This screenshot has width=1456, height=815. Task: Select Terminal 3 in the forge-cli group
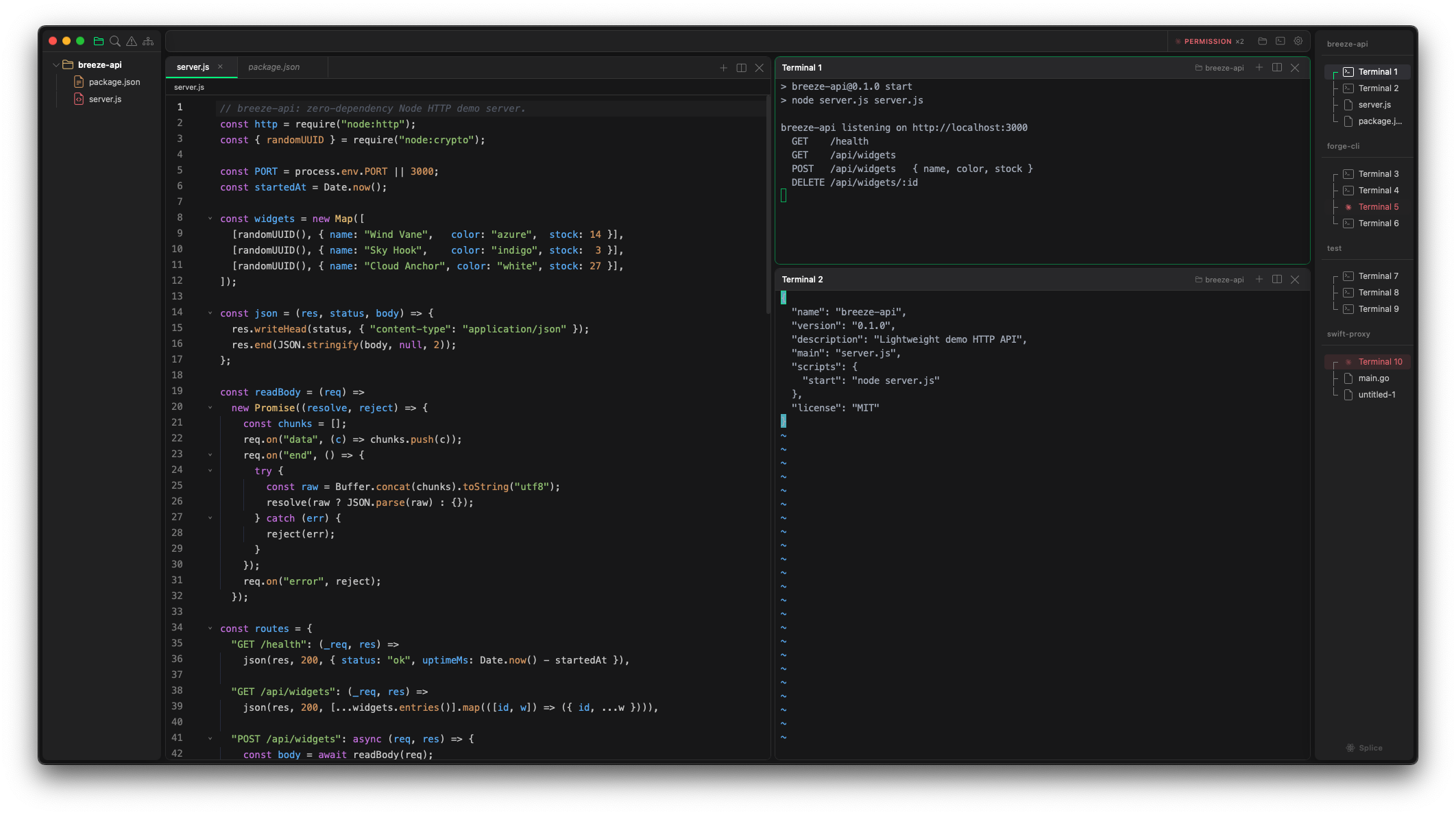point(1368,174)
